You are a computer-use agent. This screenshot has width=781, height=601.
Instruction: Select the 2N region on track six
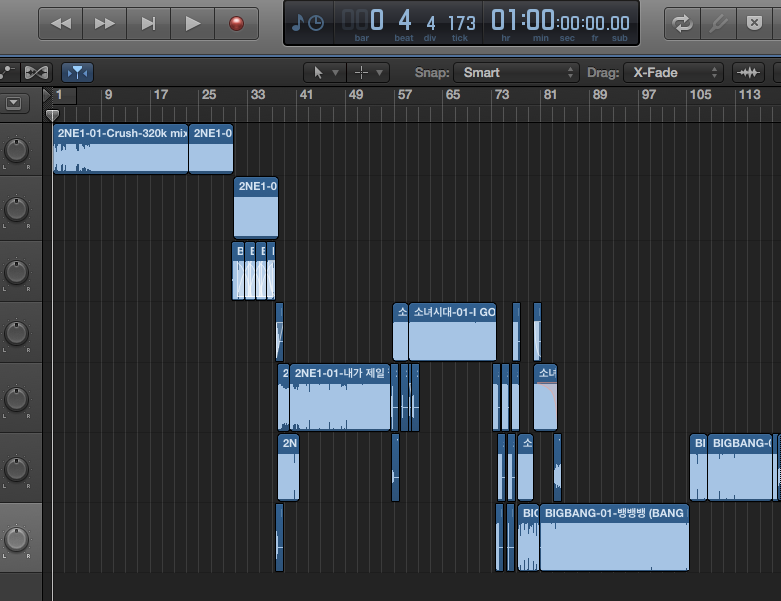pos(288,467)
